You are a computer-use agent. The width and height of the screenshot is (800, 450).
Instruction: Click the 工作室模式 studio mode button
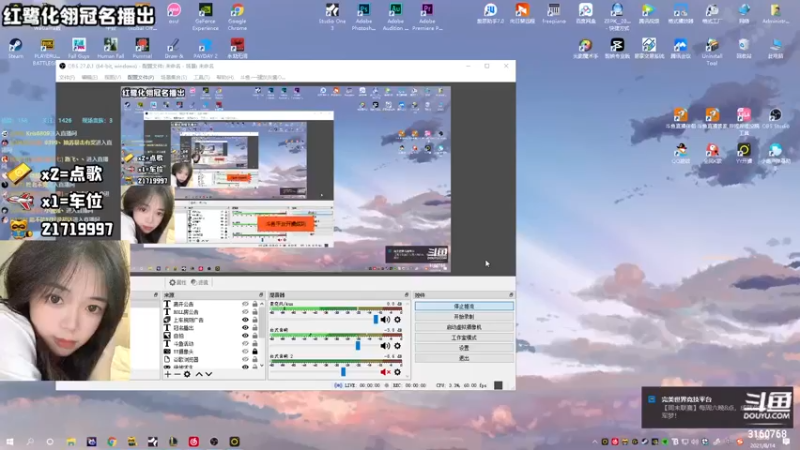[464, 338]
